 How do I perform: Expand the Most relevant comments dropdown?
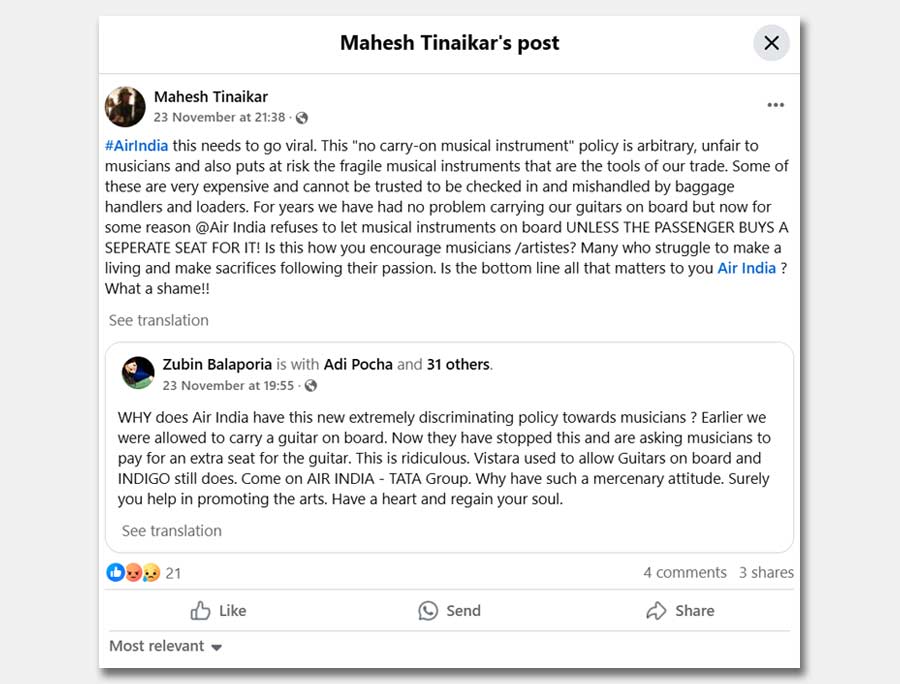(165, 646)
